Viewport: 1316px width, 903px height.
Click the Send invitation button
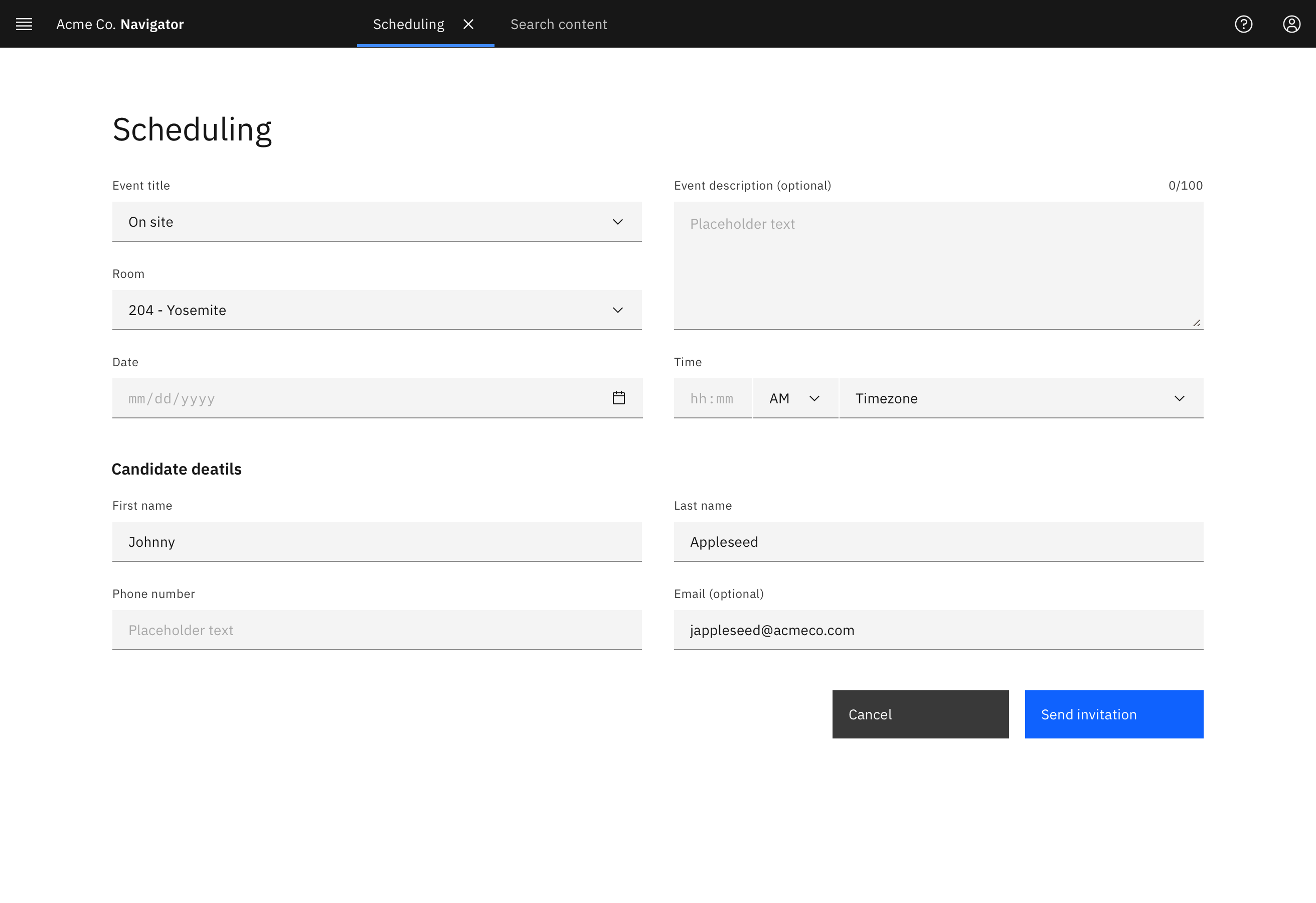click(1113, 714)
